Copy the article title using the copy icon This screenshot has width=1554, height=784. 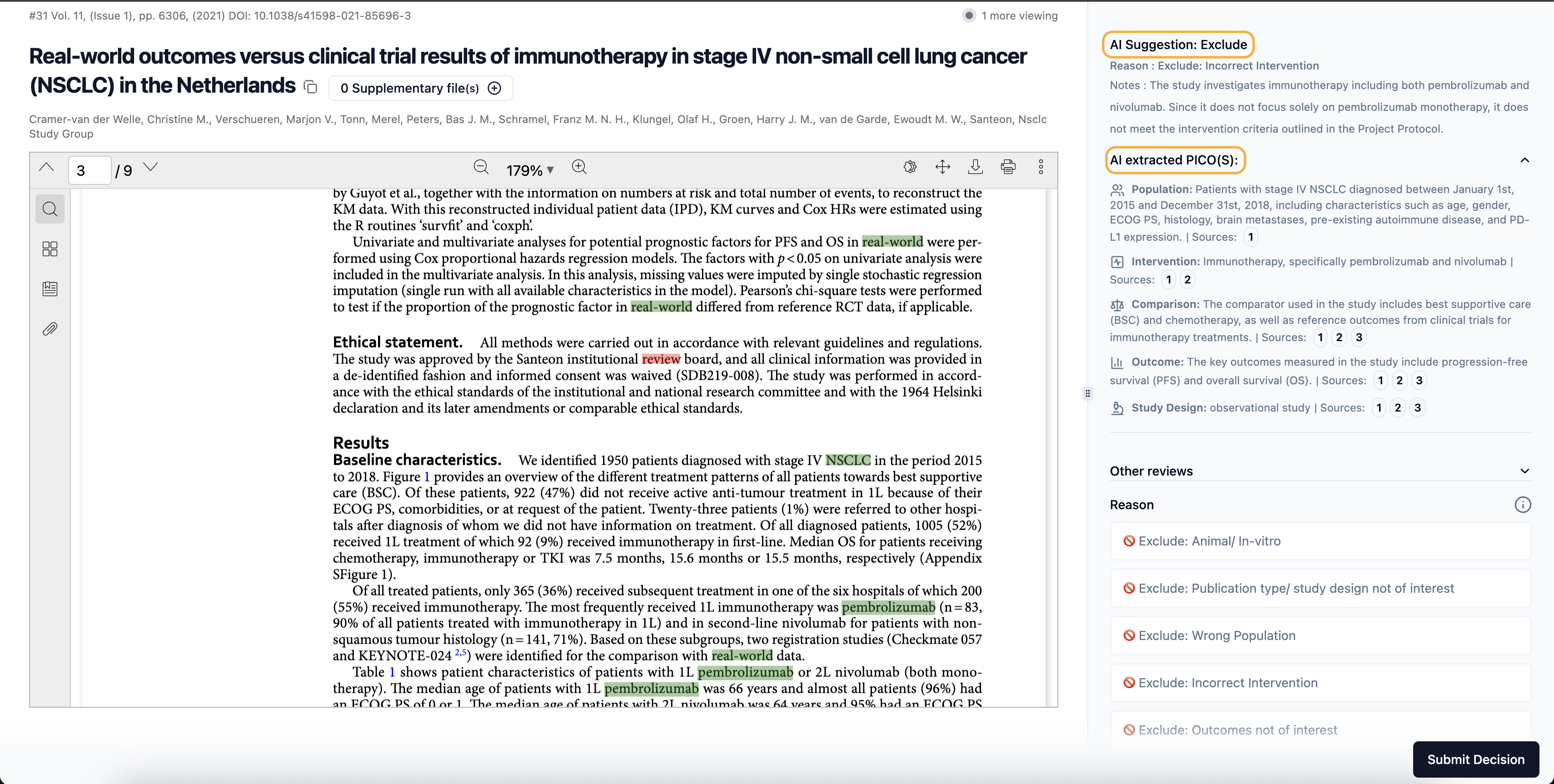point(310,88)
